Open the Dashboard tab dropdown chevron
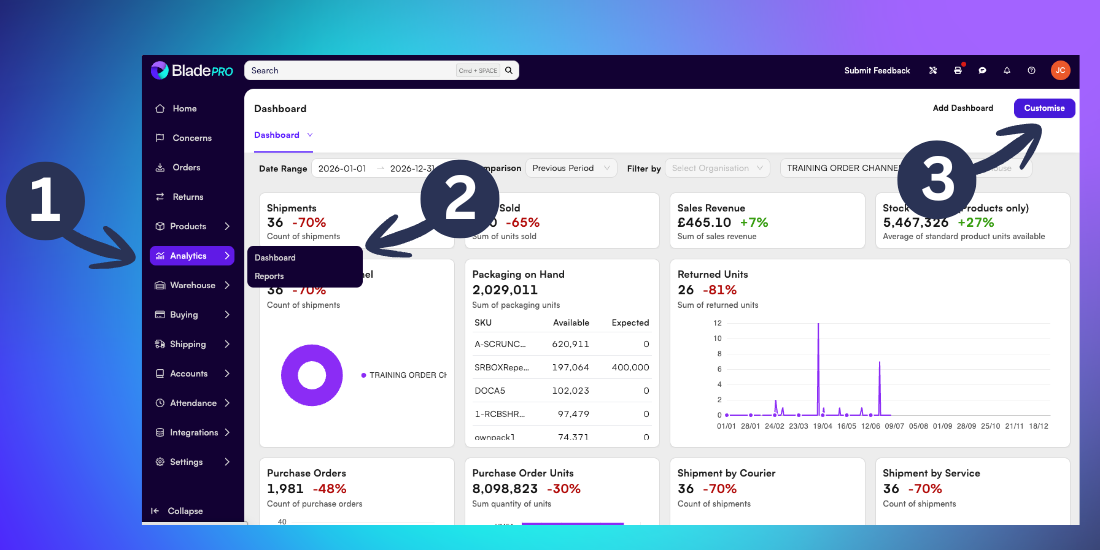This screenshot has height=550, width=1100. pyautogui.click(x=309, y=135)
